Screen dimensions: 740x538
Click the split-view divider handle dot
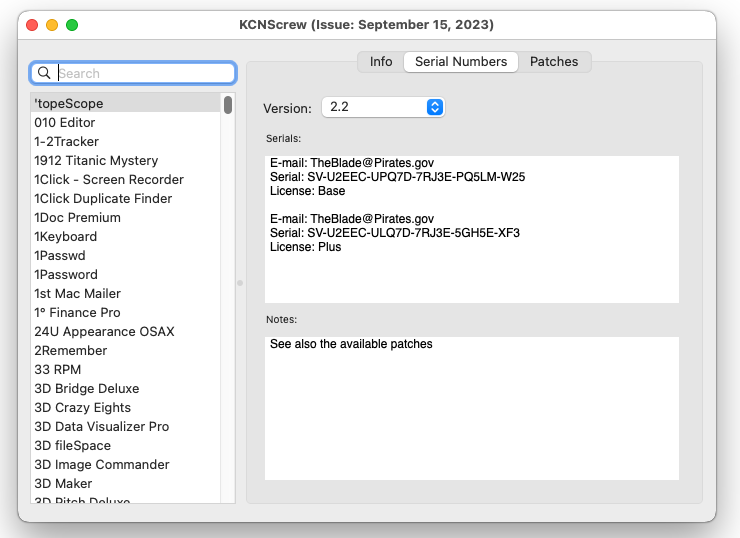[x=240, y=283]
